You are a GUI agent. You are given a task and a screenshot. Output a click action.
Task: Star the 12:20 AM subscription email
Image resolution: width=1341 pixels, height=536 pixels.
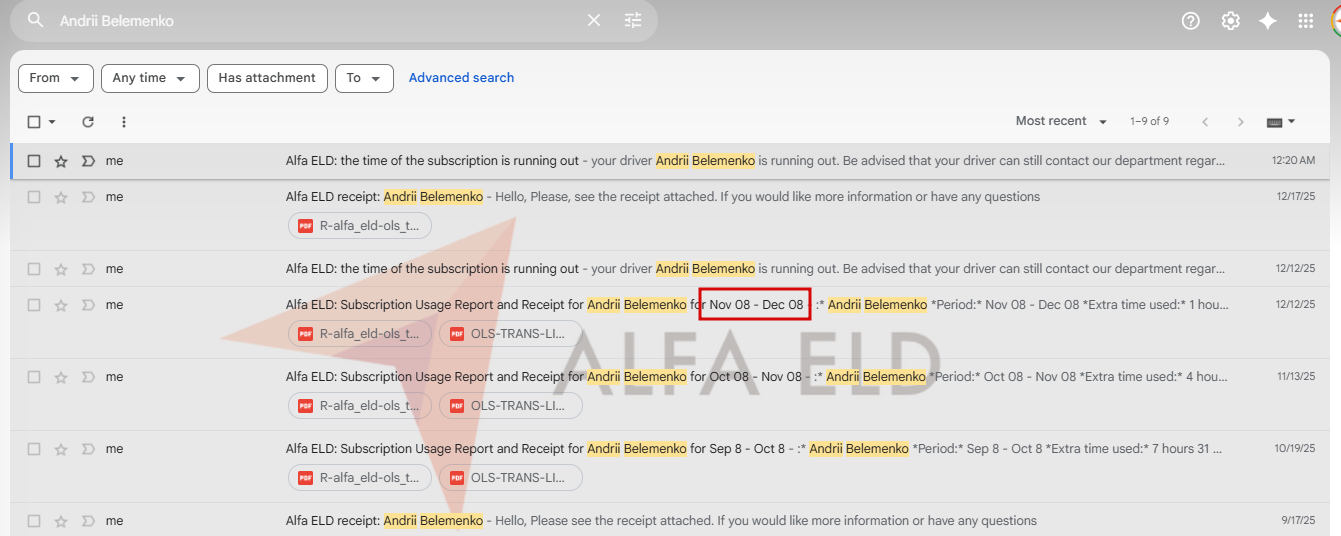coord(61,161)
